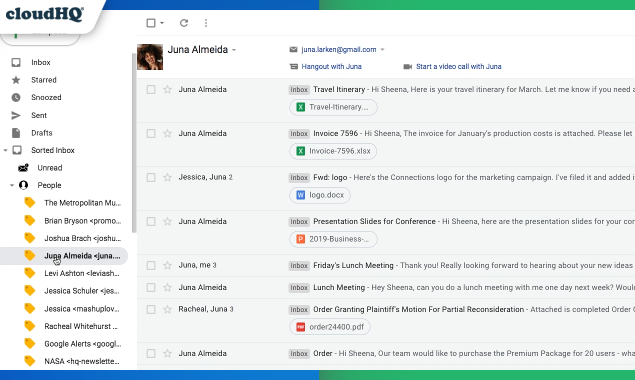Open the logo.docx attachment chip
The image size is (635, 380).
[320, 195]
